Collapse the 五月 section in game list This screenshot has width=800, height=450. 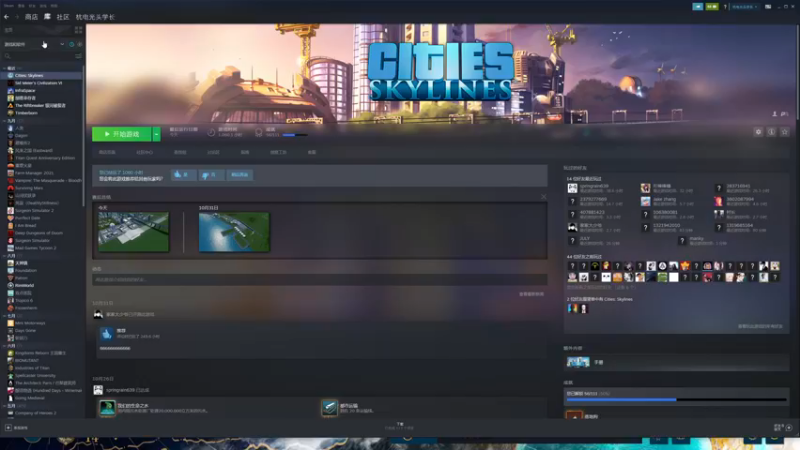tap(5, 406)
